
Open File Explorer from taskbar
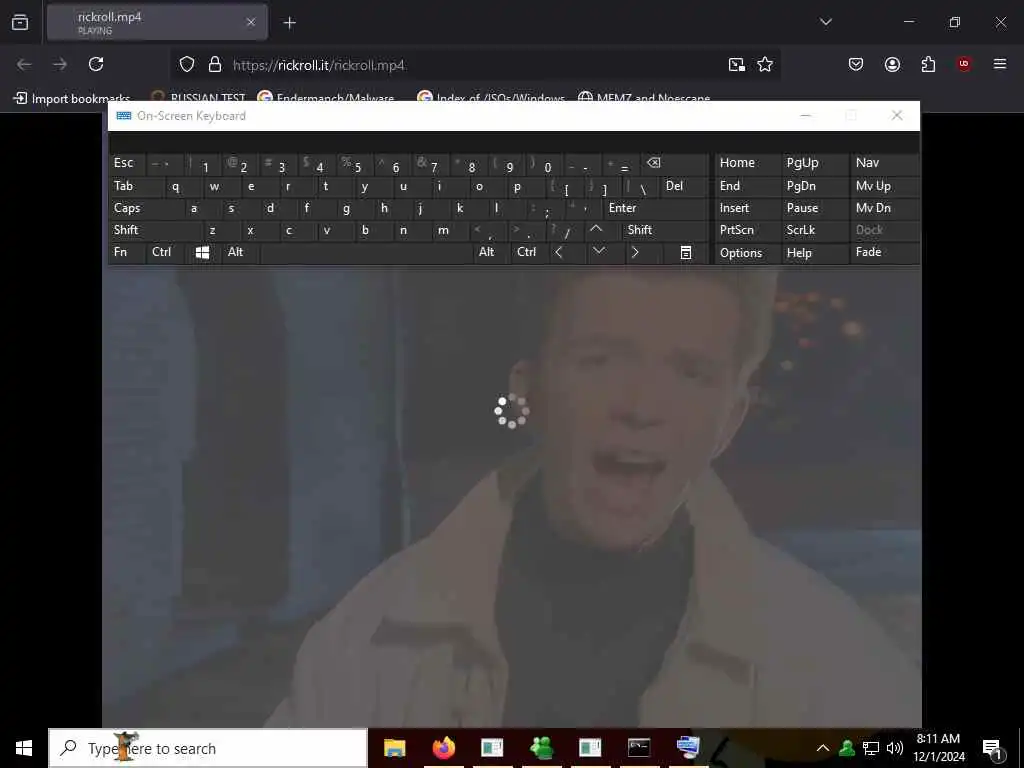394,748
